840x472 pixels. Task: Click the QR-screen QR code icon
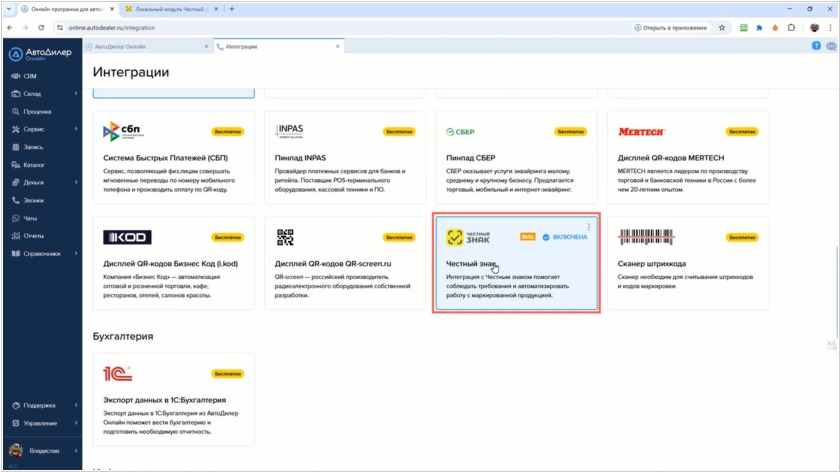285,237
